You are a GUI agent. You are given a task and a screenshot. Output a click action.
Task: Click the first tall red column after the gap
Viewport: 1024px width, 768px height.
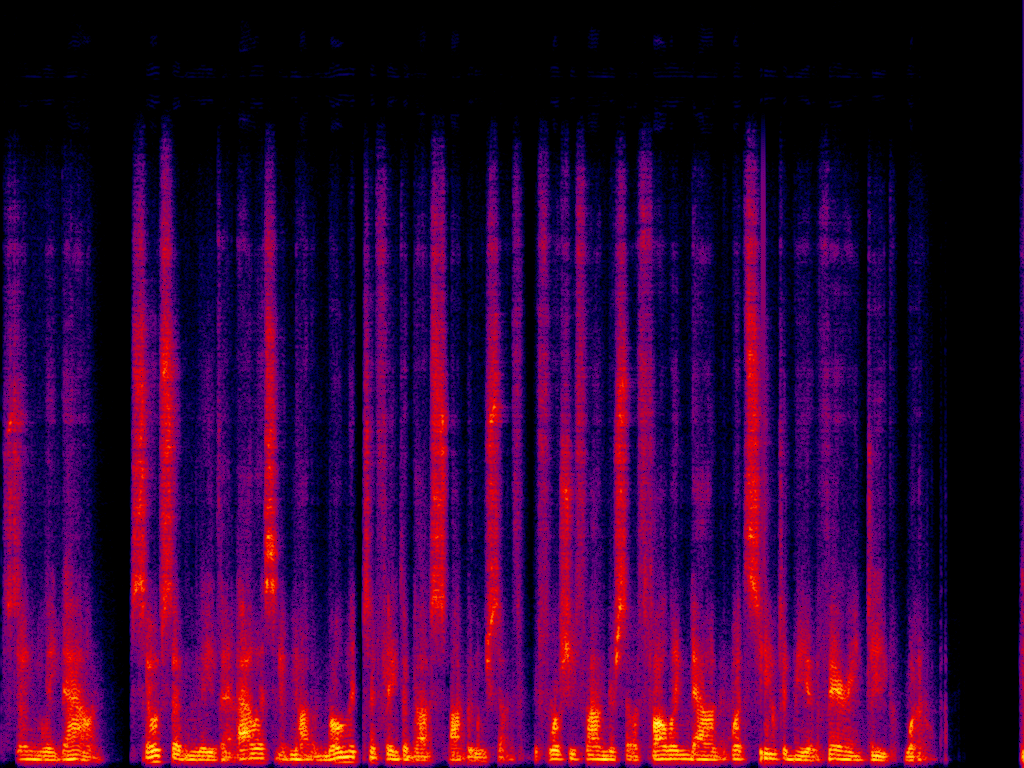(x=139, y=400)
